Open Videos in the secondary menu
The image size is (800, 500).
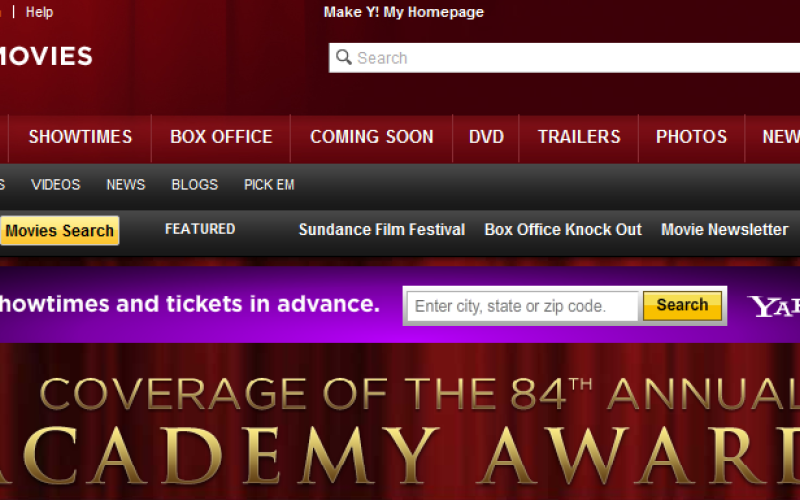(x=55, y=185)
